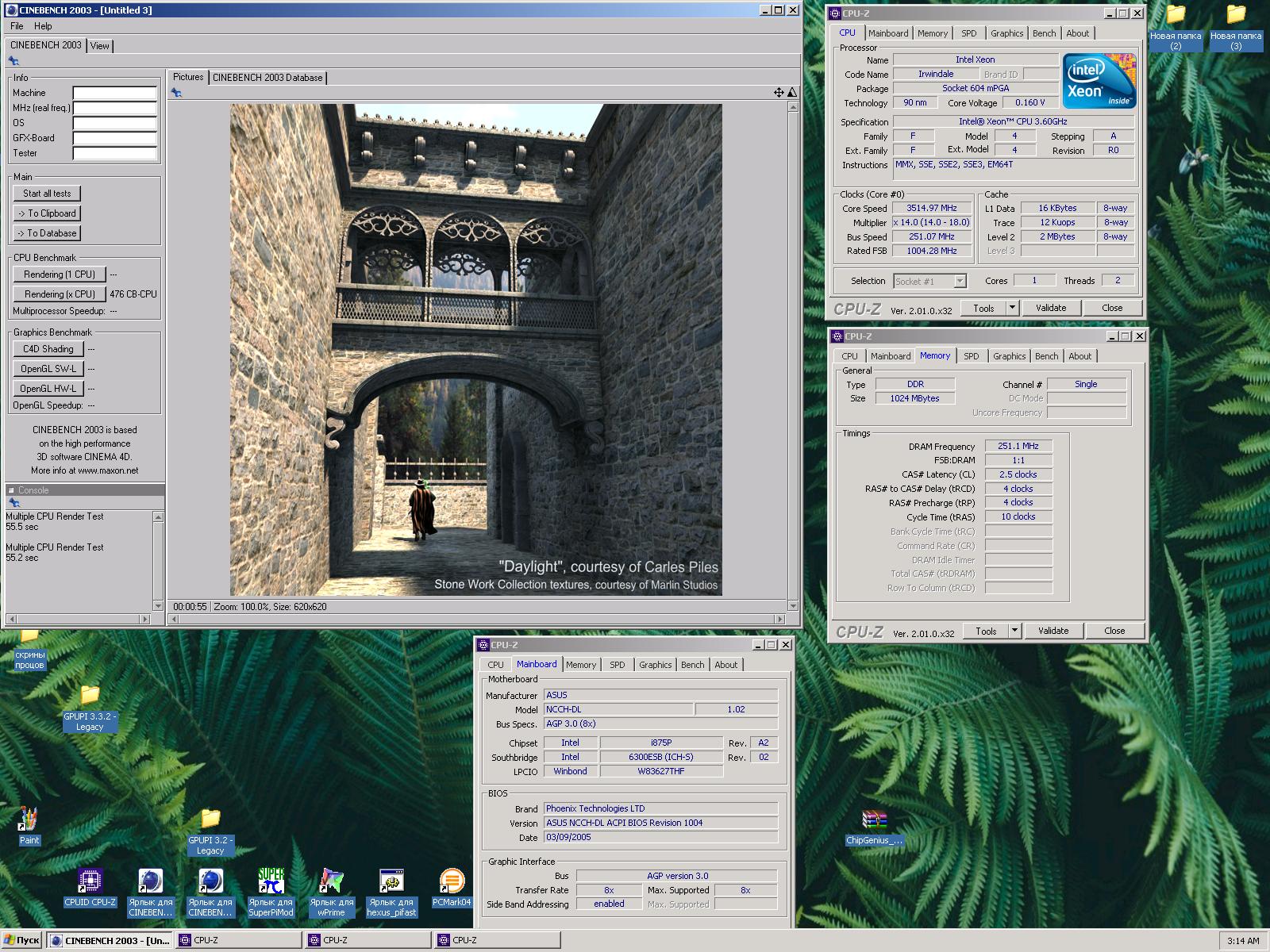Open the Help menu in CINEBENCH
The height and width of the screenshot is (952, 1270).
tap(43, 26)
